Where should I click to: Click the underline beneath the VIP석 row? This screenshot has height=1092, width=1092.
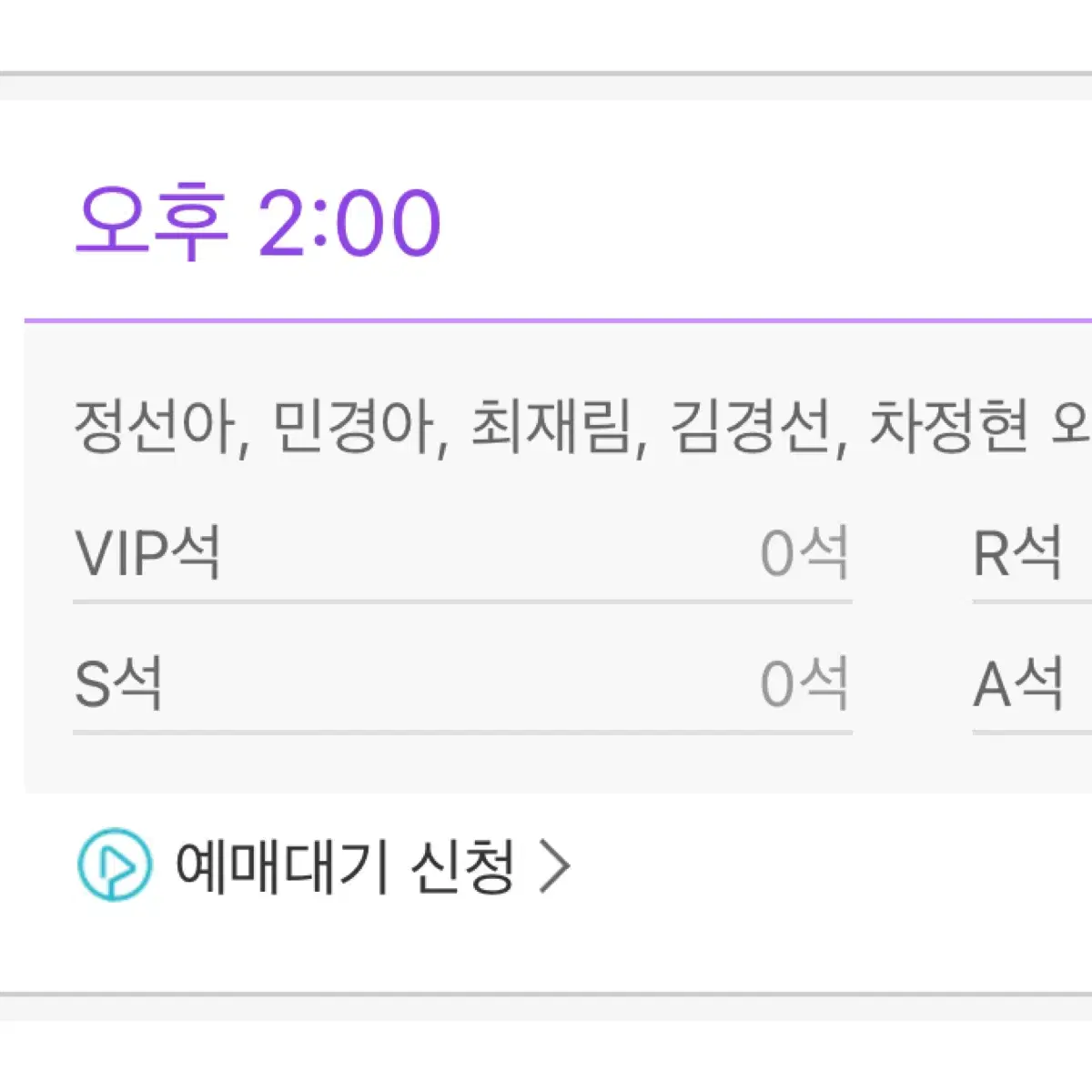462,602
